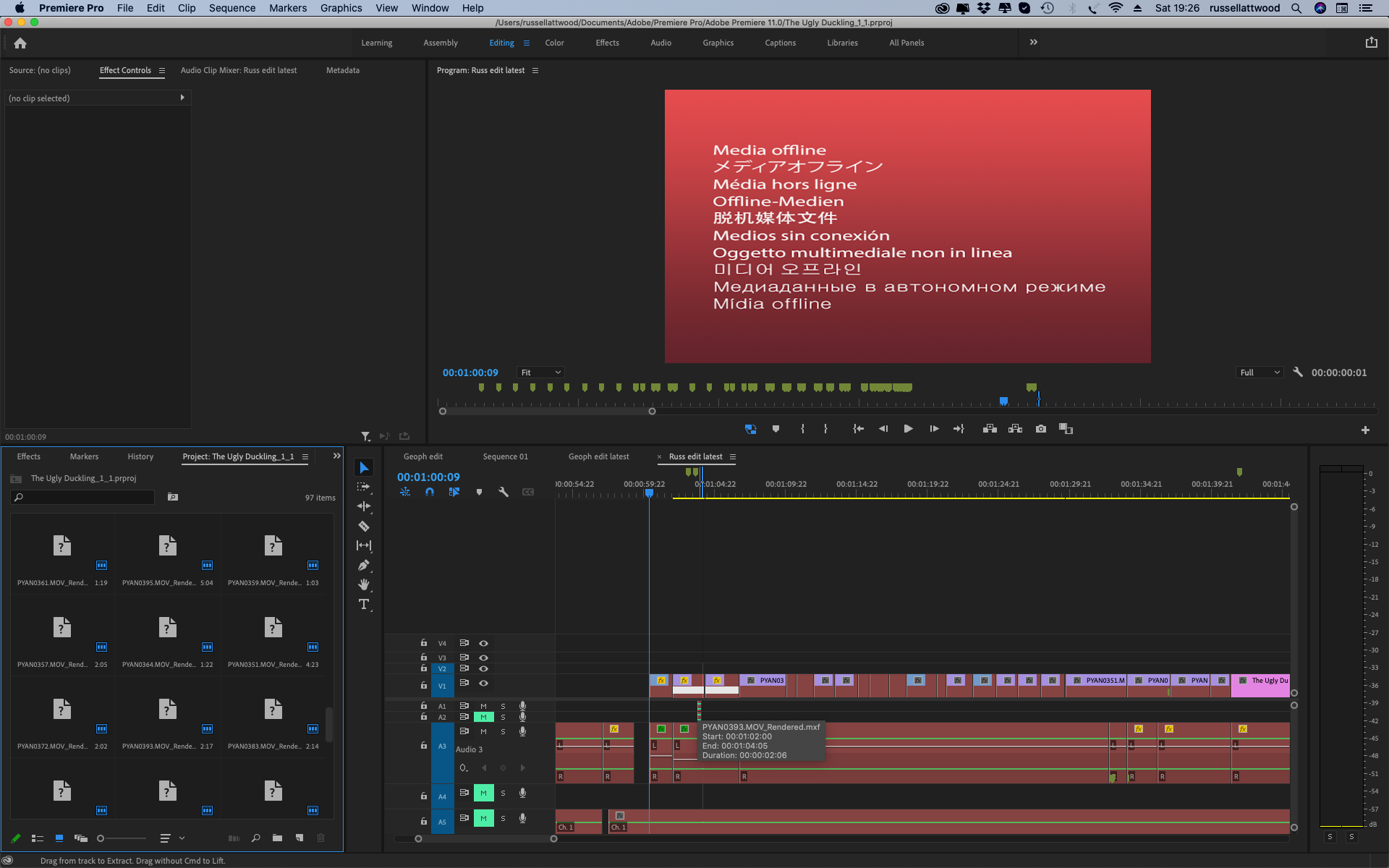Open the Sequence menu
This screenshot has width=1389, height=868.
tap(231, 8)
